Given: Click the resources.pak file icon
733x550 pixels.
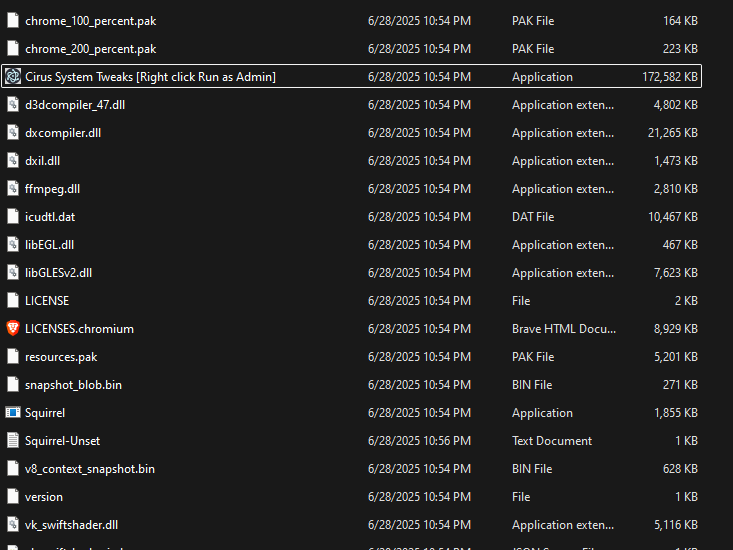Looking at the screenshot, I should point(13,357).
